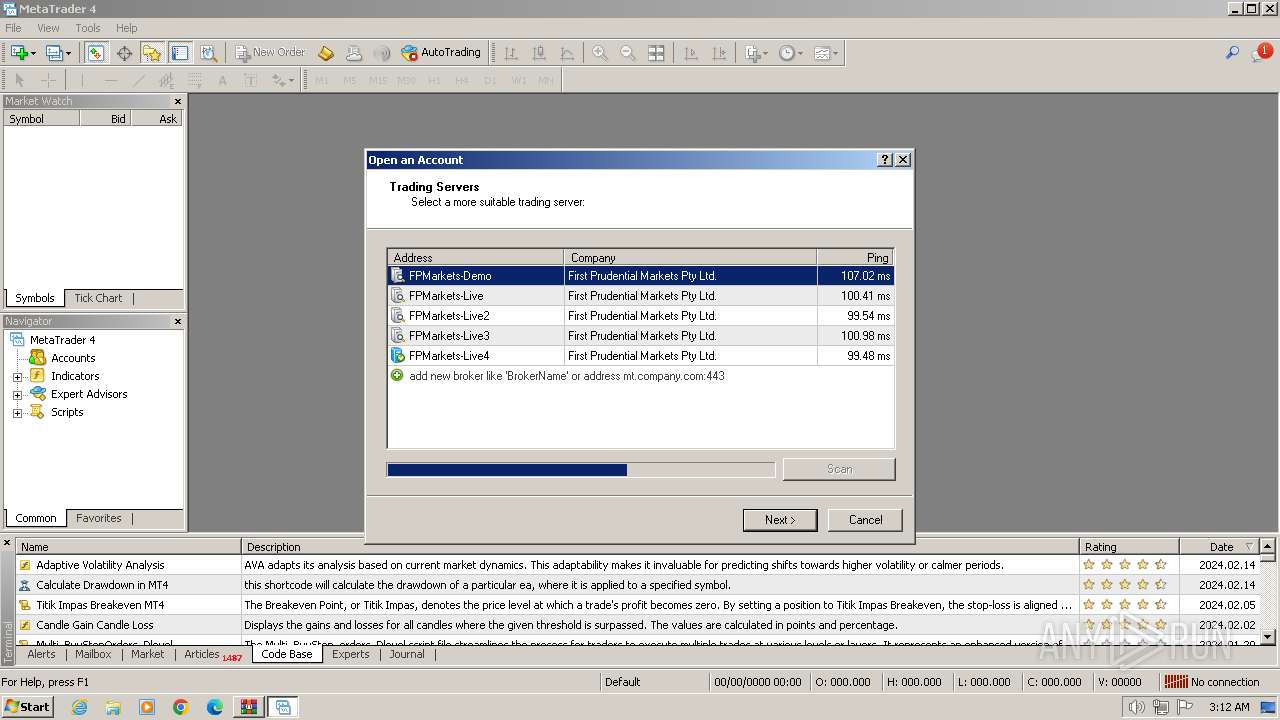Open Google Chrome from the taskbar
The height and width of the screenshot is (720, 1280).
181,707
